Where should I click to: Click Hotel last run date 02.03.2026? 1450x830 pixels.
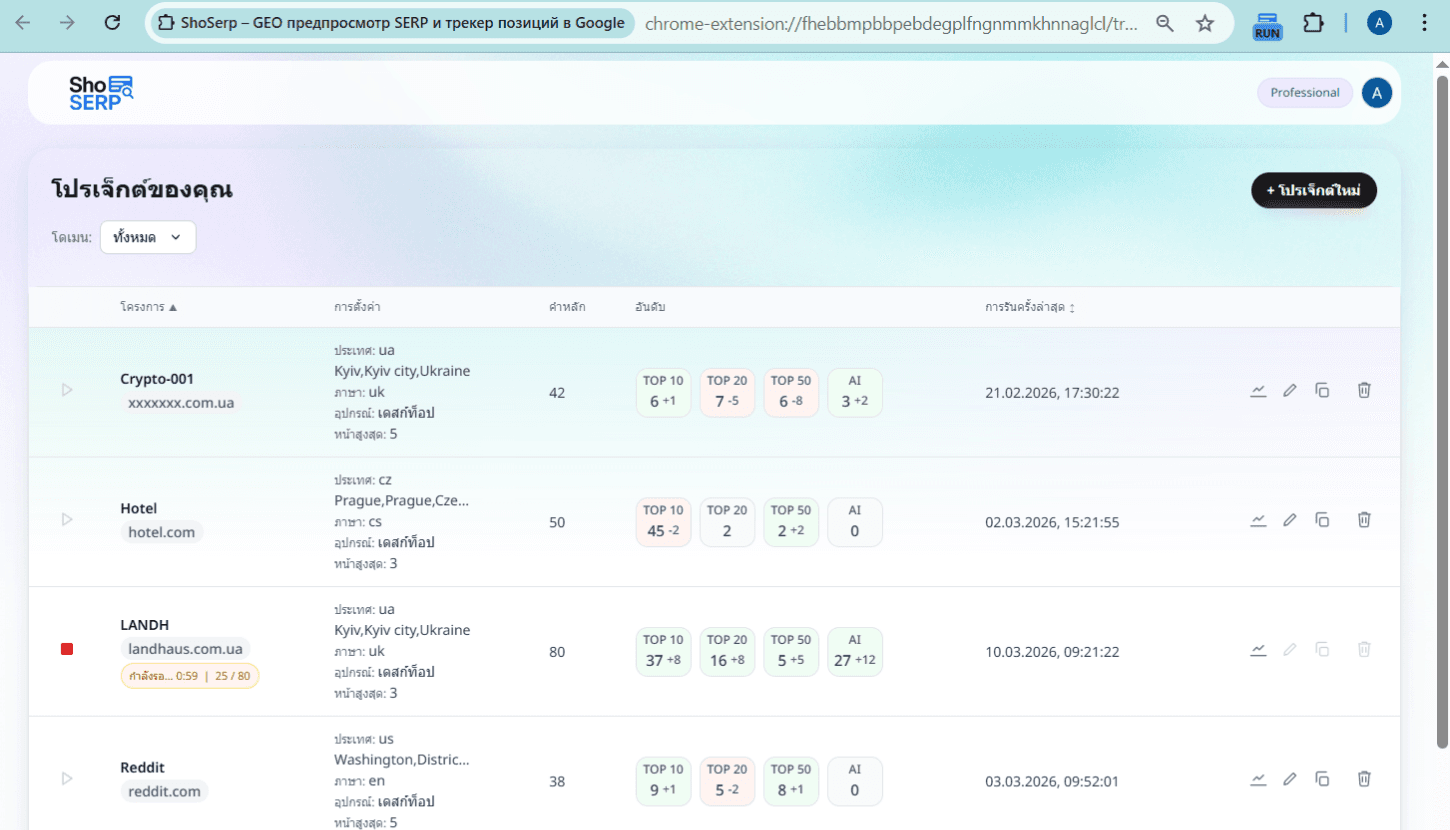1052,522
